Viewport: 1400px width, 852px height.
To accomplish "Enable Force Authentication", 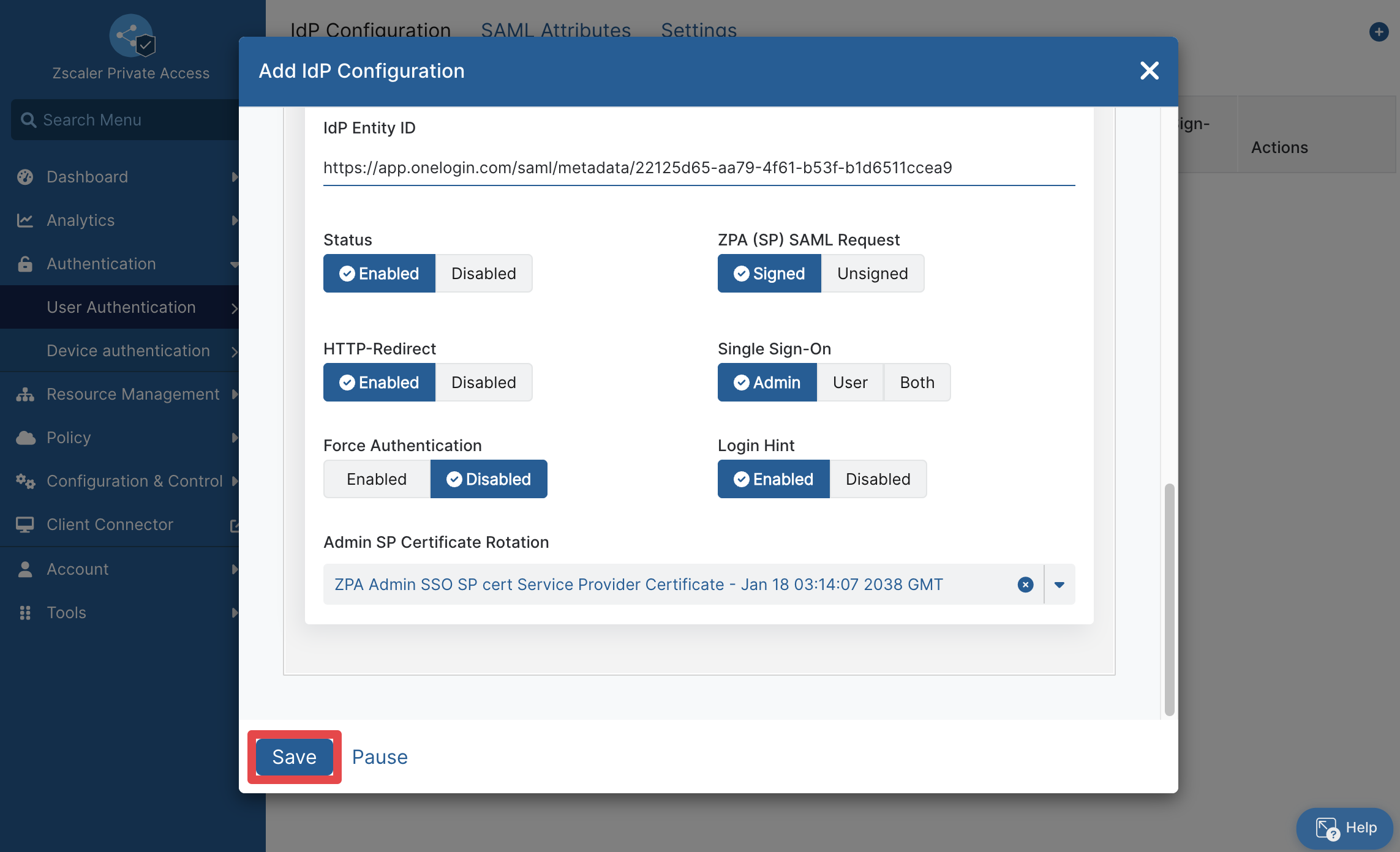I will click(x=377, y=479).
